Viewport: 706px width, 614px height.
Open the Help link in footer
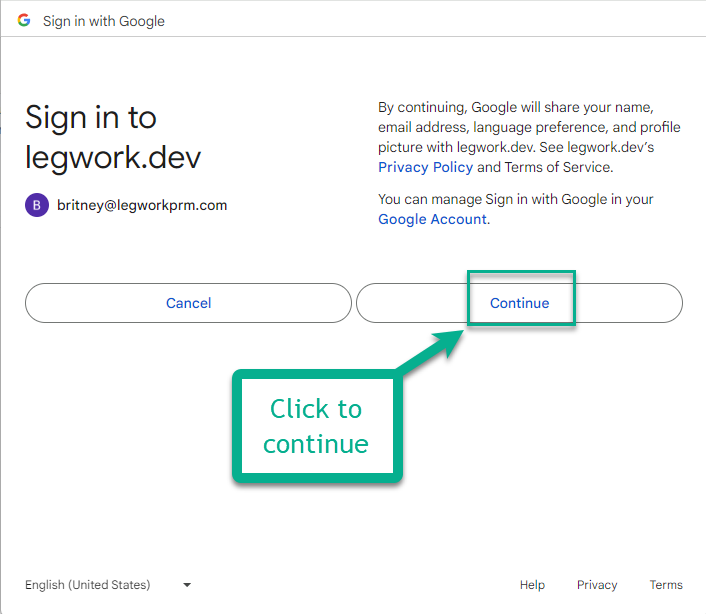532,585
